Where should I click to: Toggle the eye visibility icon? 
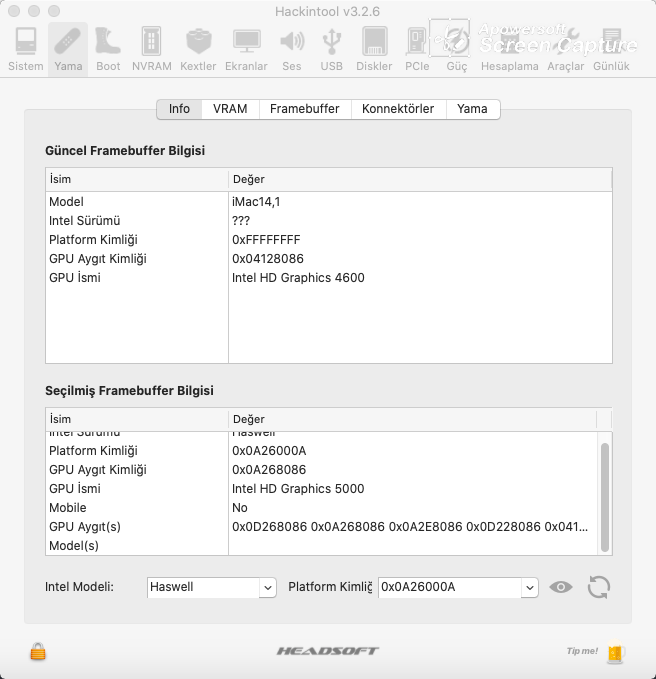coord(561,587)
